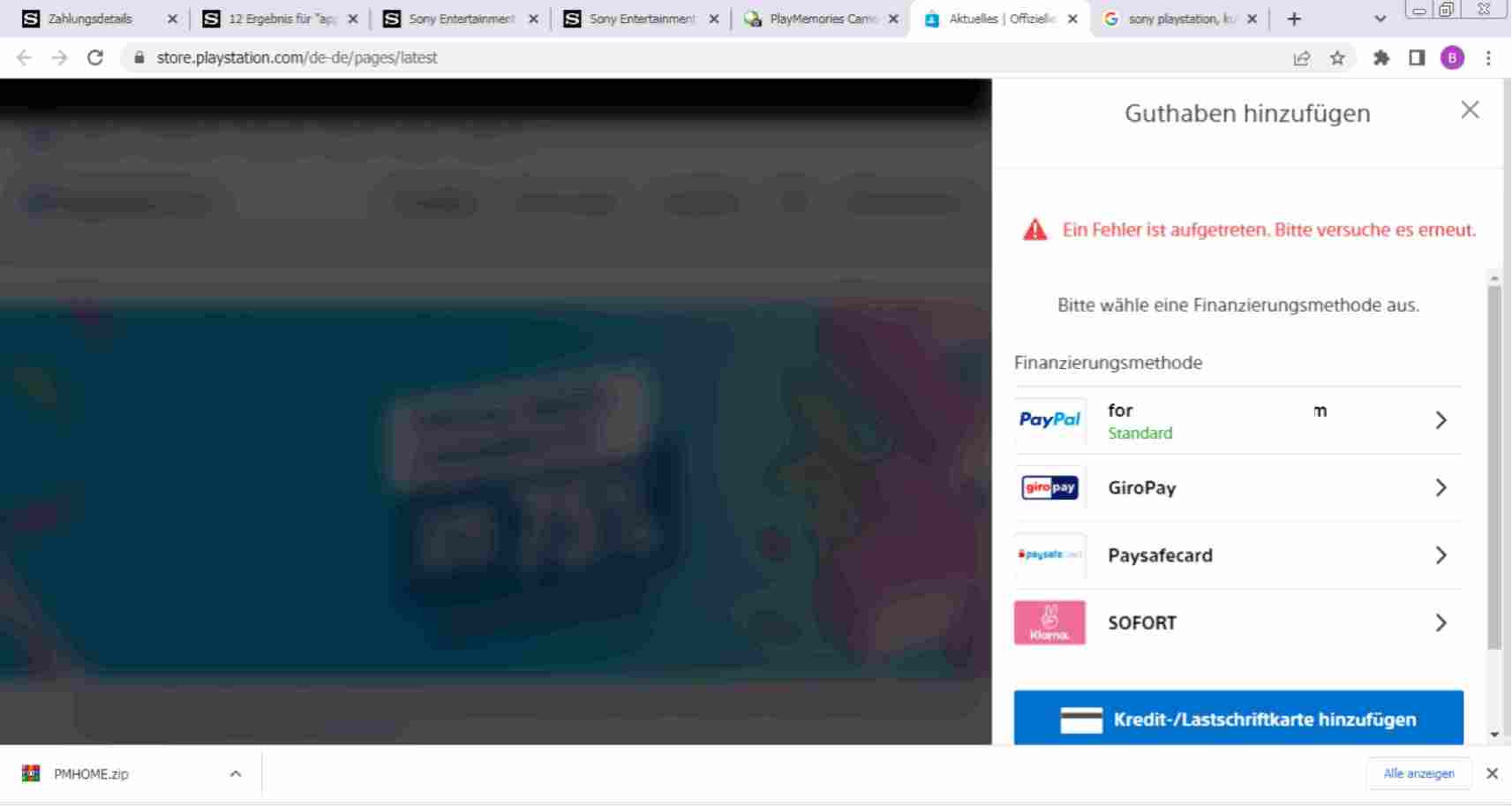This screenshot has height=806, width=1512.
Task: Open the tab search dropdown arrow
Action: tap(1380, 19)
